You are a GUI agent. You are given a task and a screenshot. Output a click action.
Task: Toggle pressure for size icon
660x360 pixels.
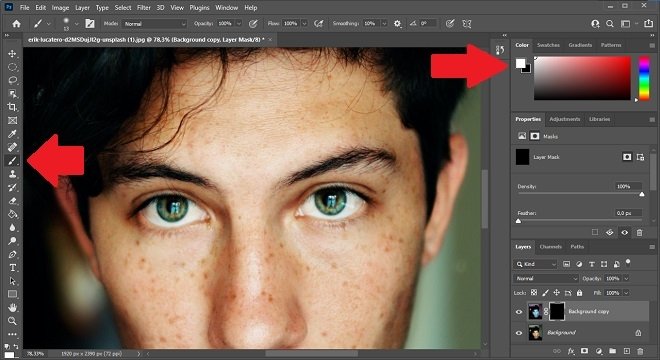click(x=450, y=24)
